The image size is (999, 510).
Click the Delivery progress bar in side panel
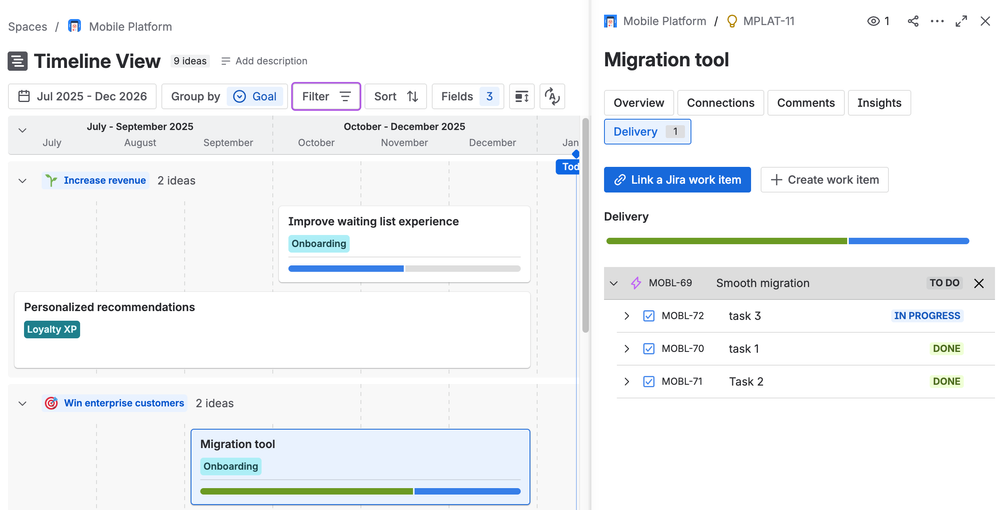[787, 241]
